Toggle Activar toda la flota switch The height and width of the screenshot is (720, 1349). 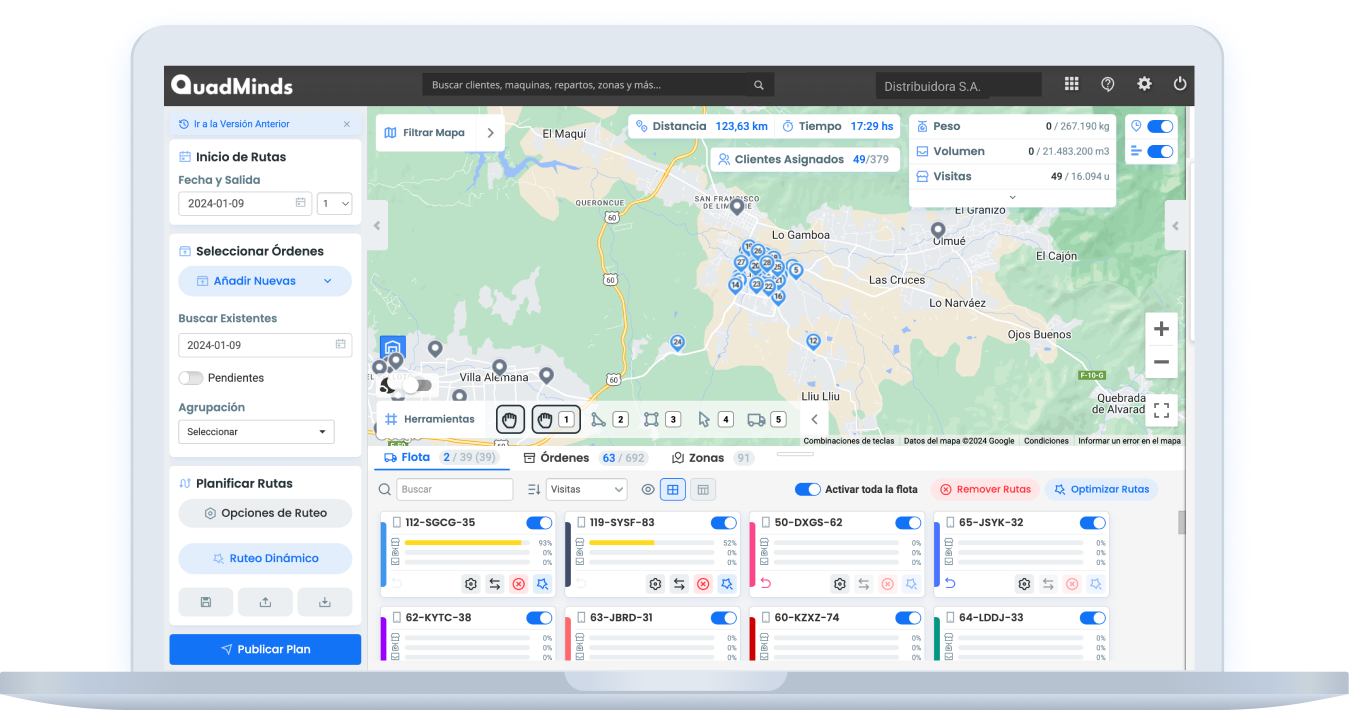(807, 490)
